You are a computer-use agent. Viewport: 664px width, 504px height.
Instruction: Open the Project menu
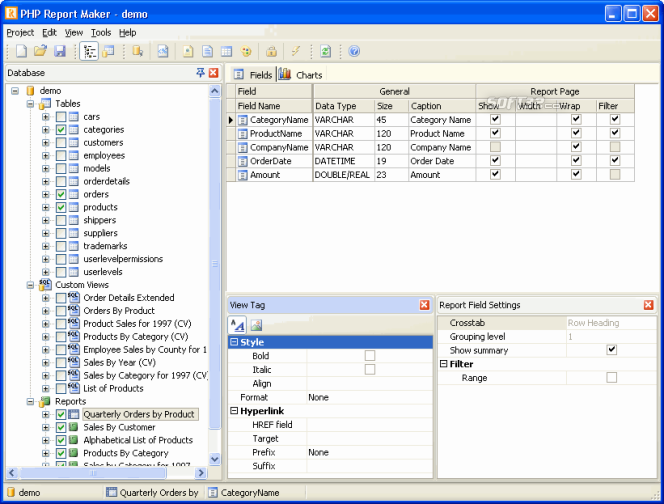click(x=20, y=33)
